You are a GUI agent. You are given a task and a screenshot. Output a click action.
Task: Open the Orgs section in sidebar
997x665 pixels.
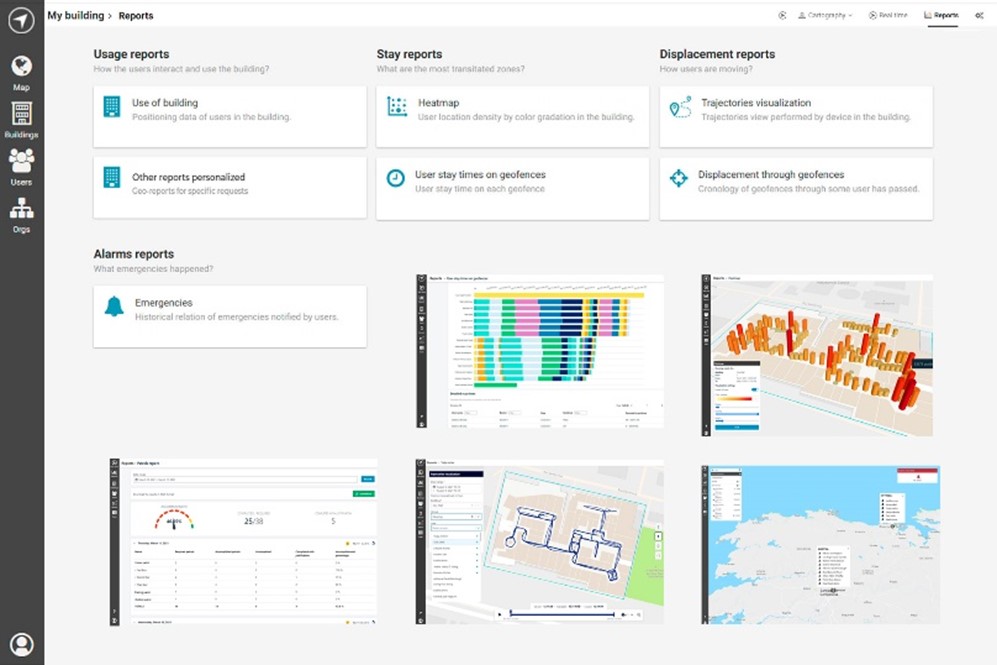(x=21, y=216)
